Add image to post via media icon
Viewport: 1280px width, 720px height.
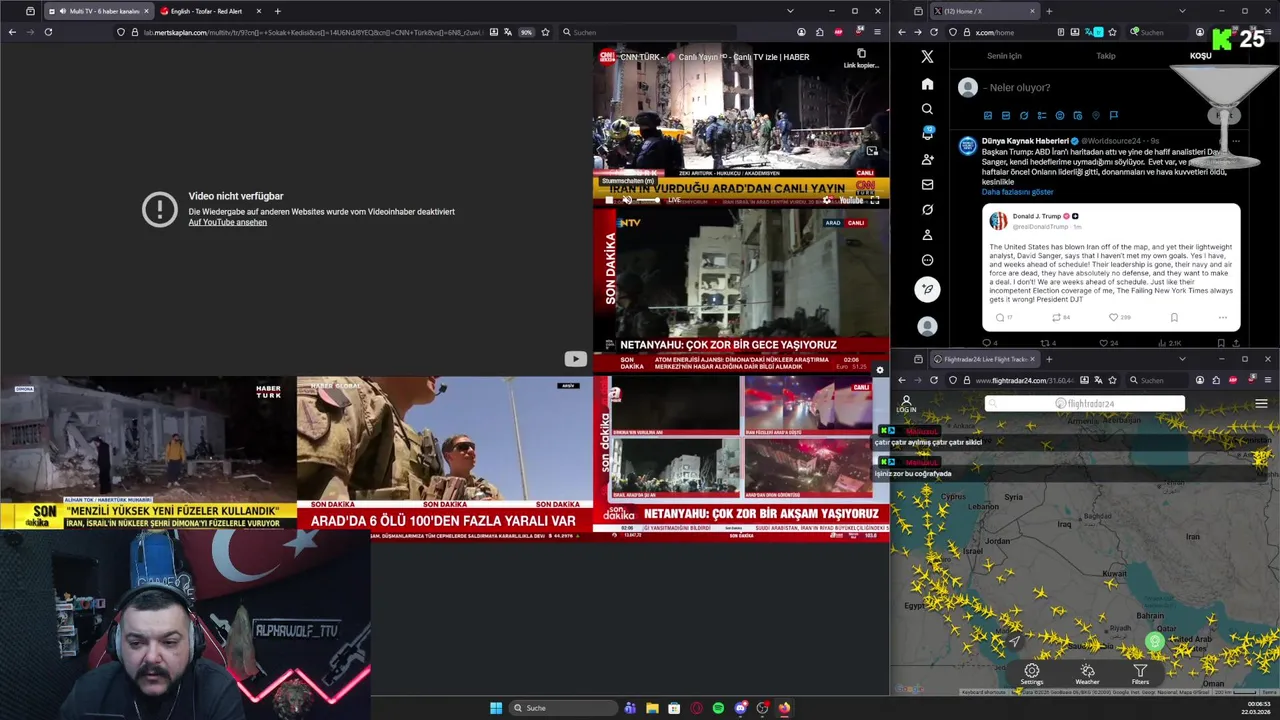[988, 116]
